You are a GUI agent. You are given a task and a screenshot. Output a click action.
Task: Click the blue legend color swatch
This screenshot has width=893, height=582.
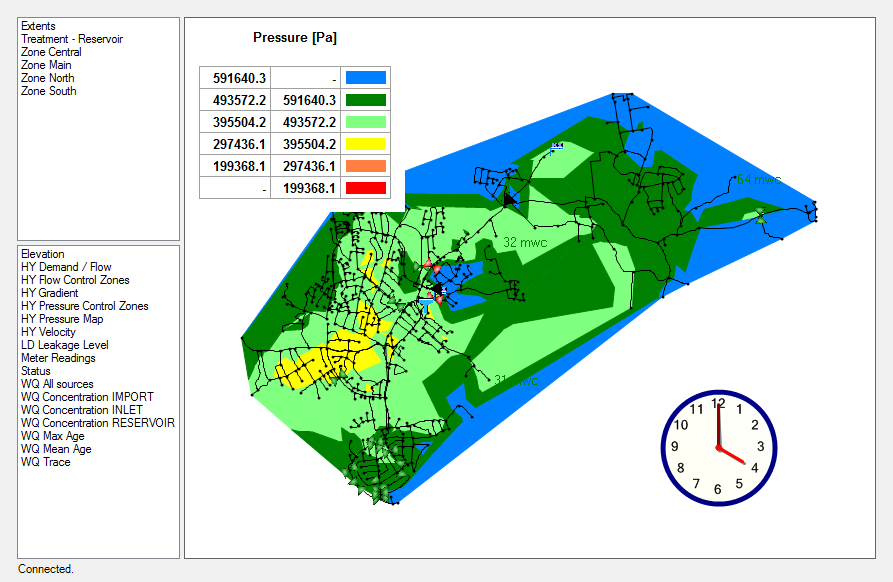[365, 77]
